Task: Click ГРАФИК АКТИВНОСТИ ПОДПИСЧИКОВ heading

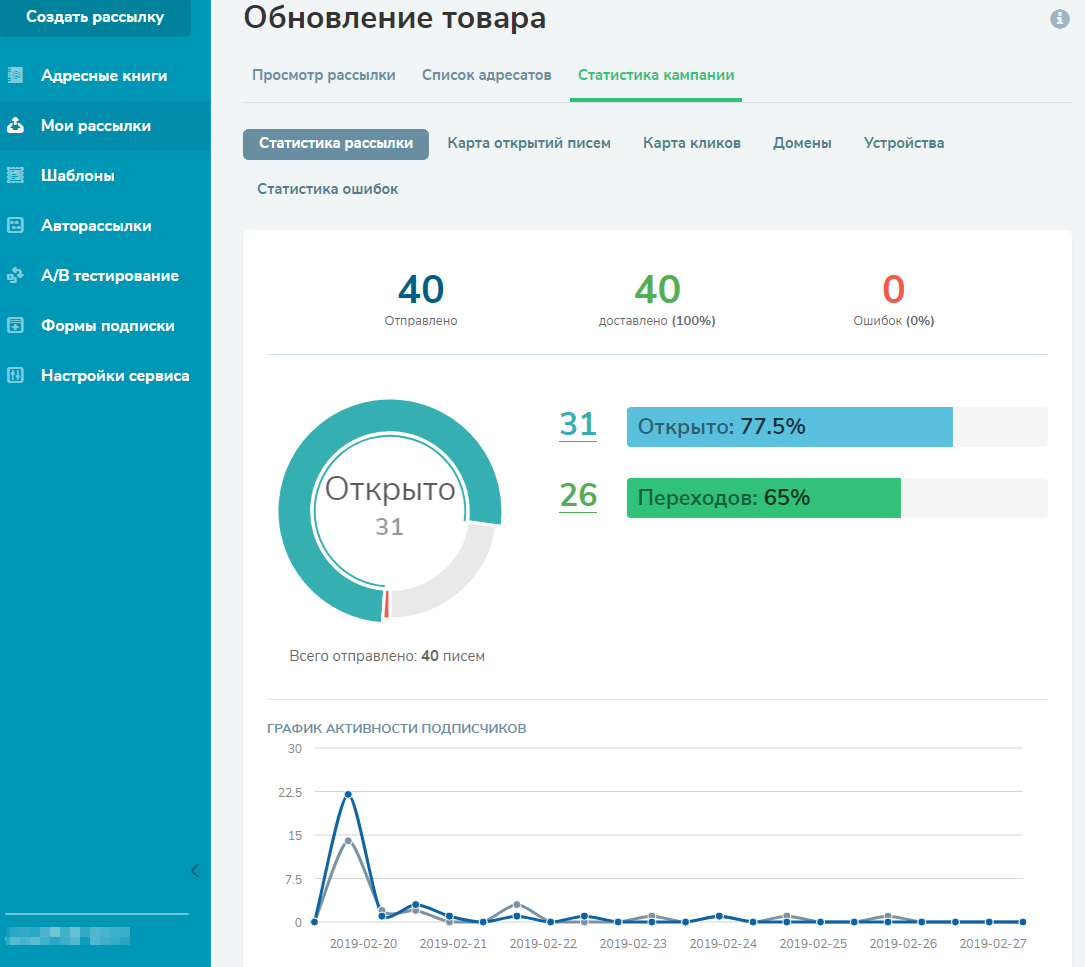Action: pyautogui.click(x=396, y=728)
